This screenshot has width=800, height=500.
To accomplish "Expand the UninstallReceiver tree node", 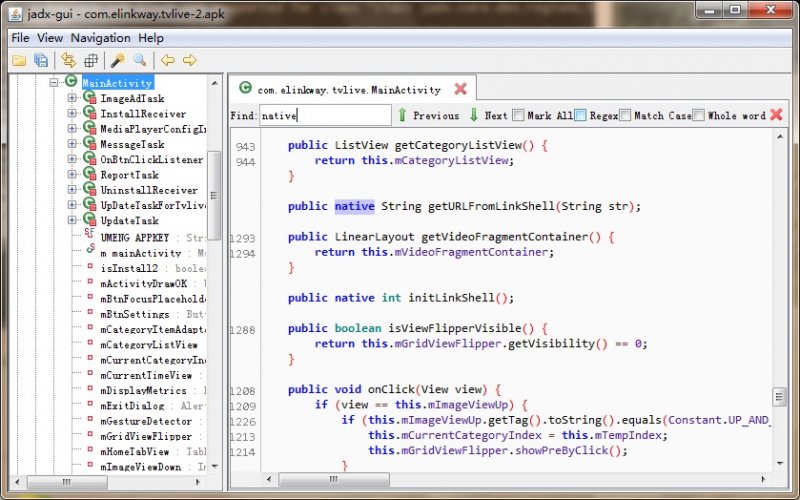I will coord(72,189).
